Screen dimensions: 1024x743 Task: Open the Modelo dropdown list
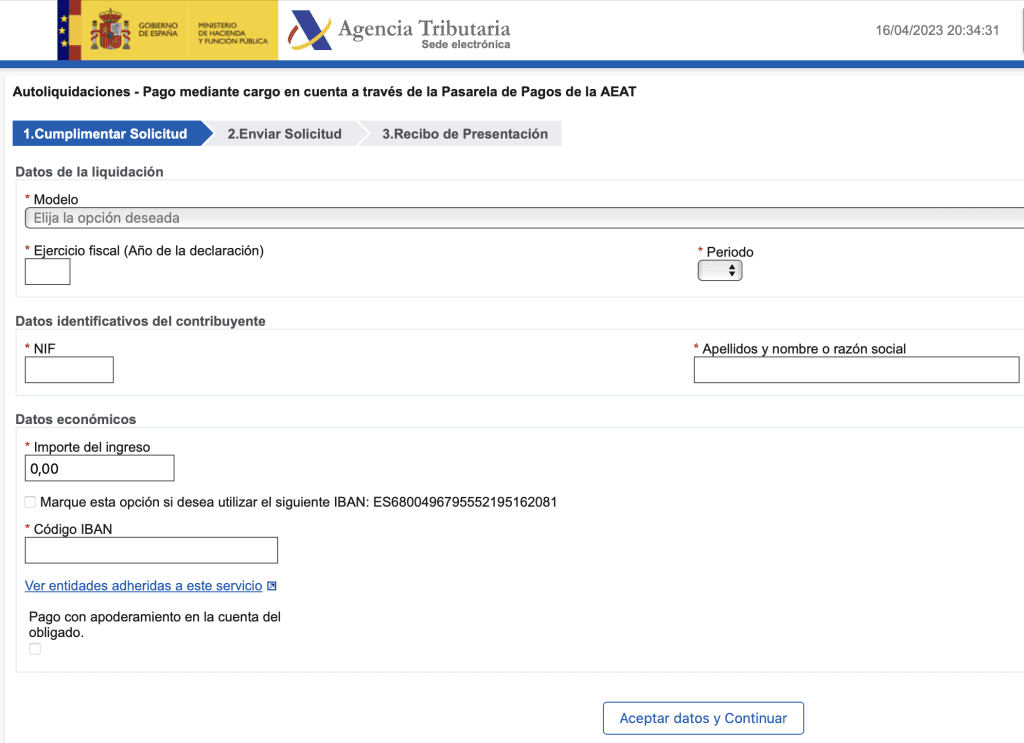pos(524,218)
